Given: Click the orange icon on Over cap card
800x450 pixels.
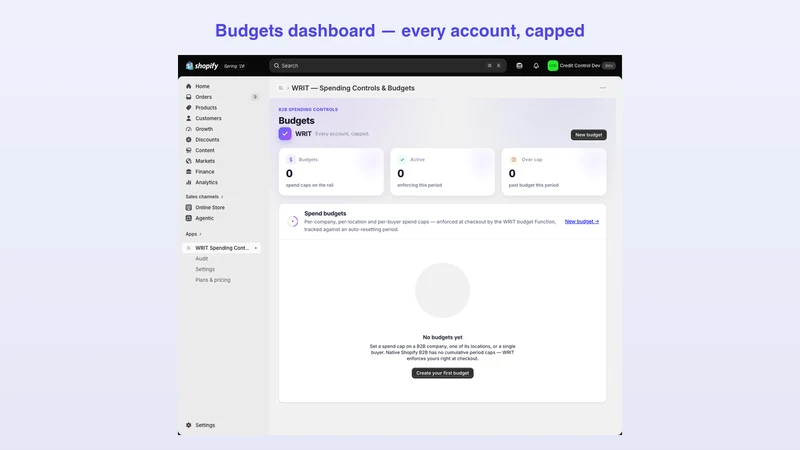Looking at the screenshot, I should point(513,160).
